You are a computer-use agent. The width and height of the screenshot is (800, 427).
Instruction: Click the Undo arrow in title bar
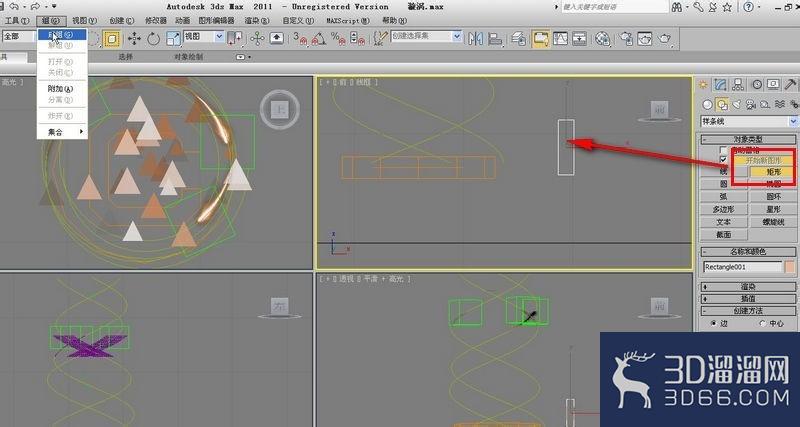coord(13,7)
